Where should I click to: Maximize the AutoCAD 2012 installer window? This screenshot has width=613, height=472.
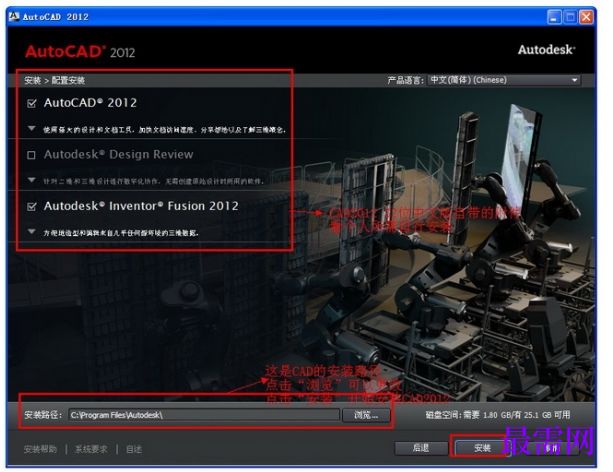pos(570,17)
